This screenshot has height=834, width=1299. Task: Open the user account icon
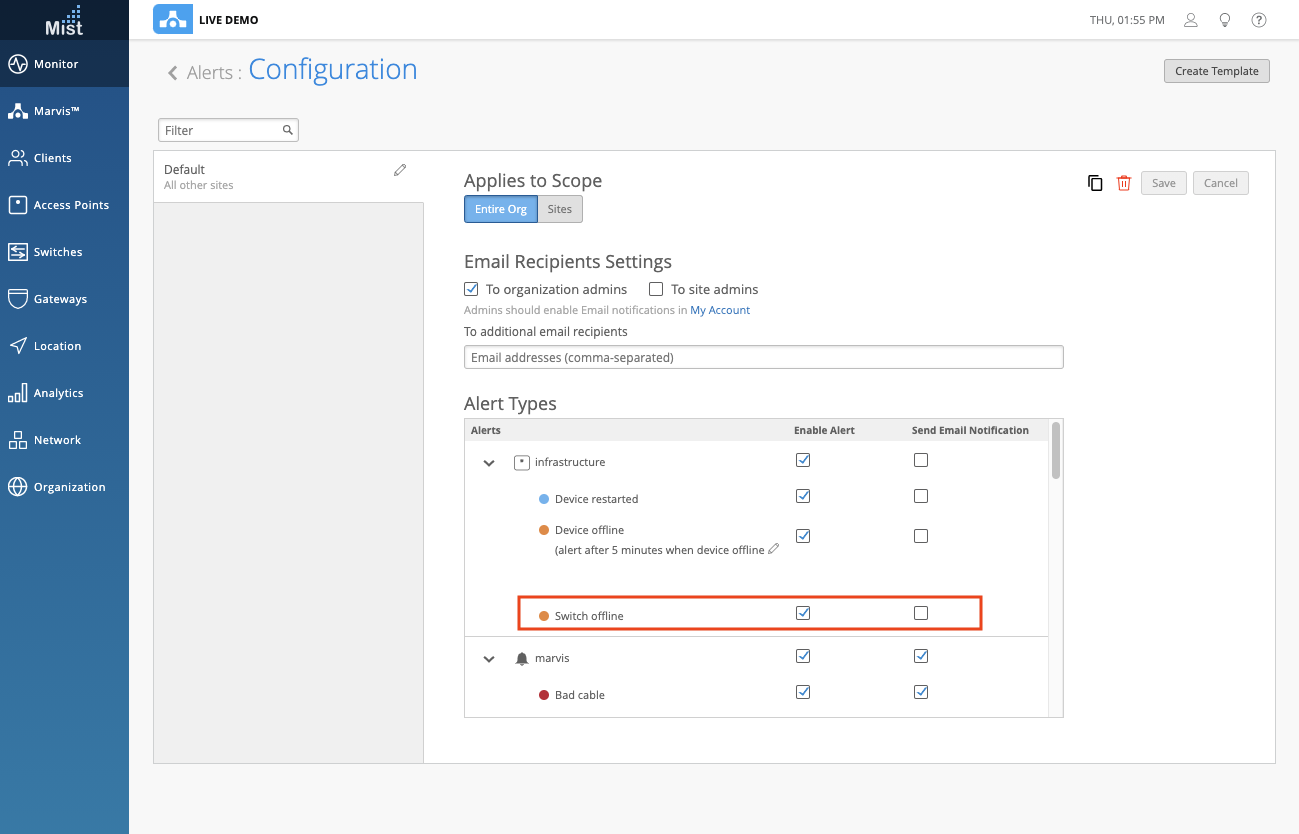coord(1190,20)
